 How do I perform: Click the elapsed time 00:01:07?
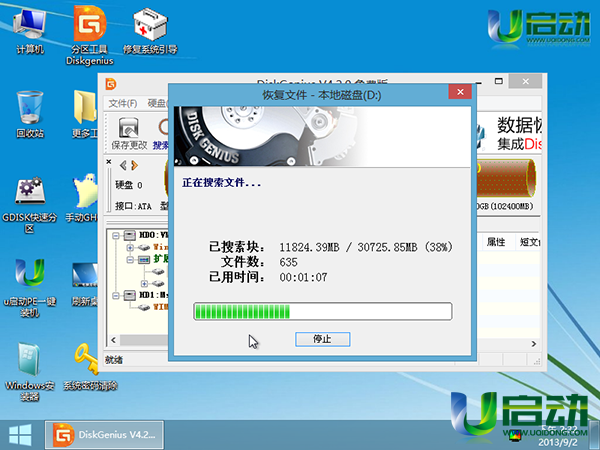point(303,277)
